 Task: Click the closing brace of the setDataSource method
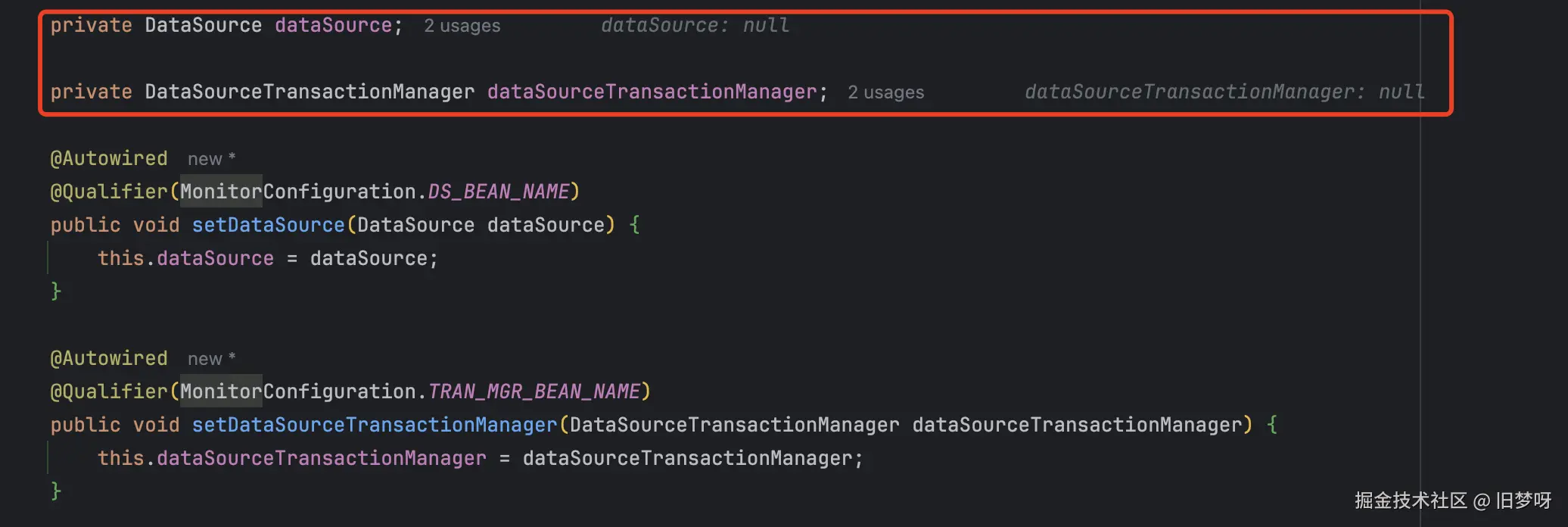pyautogui.click(x=56, y=292)
